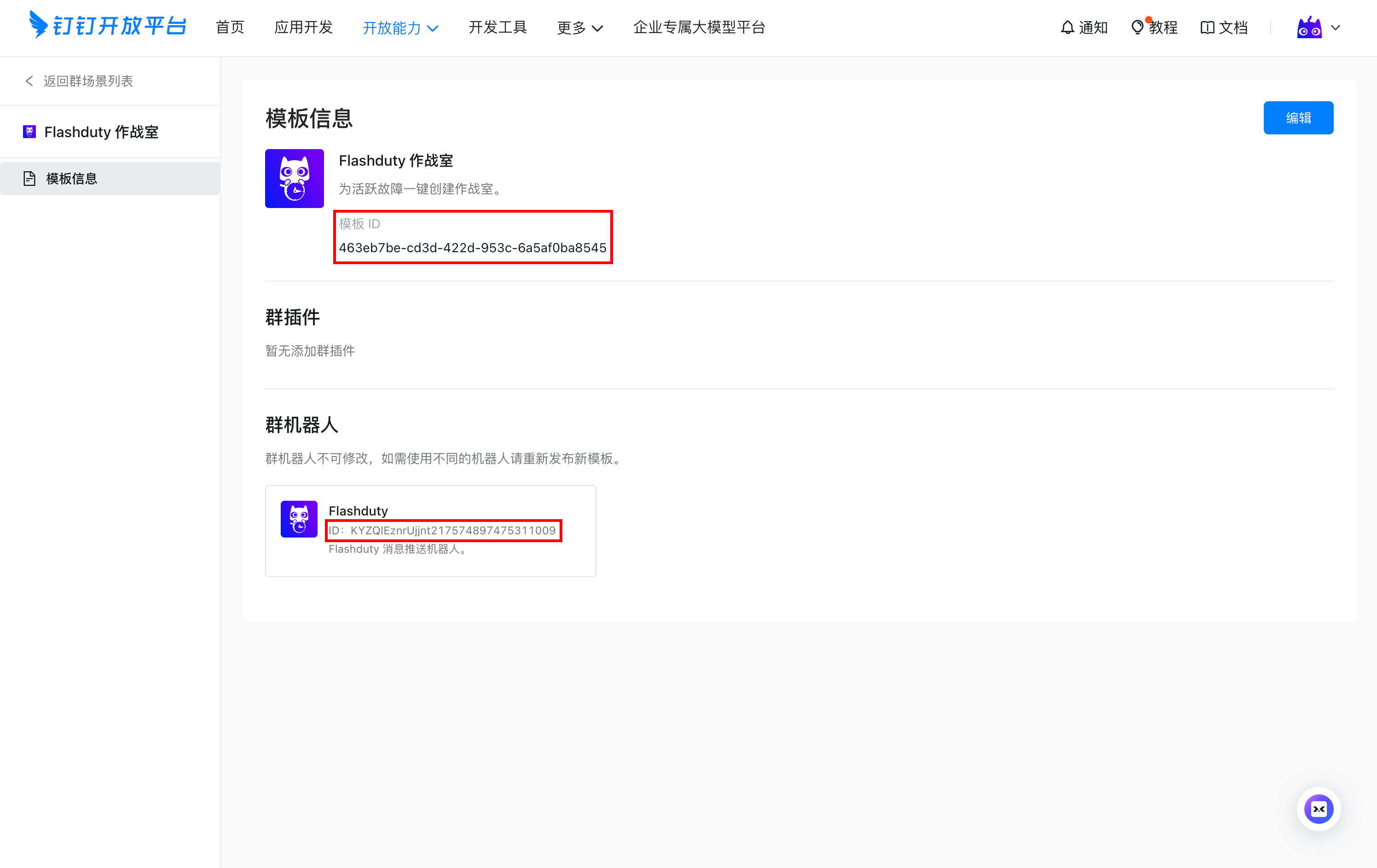Open the 教程 lightbulb tutorials

coord(1154,28)
